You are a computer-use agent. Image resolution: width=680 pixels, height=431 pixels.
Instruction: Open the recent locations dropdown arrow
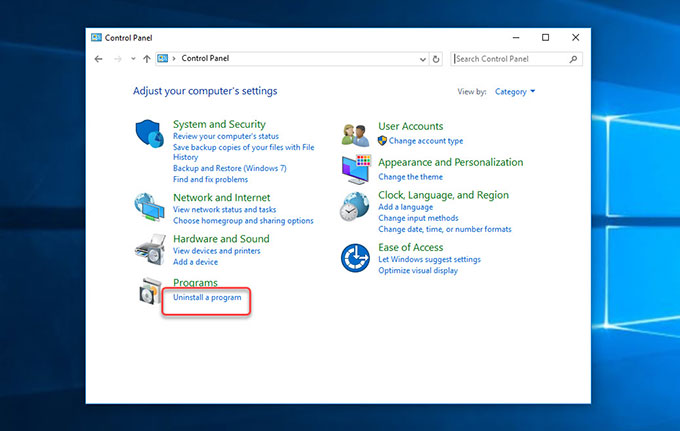tap(133, 59)
